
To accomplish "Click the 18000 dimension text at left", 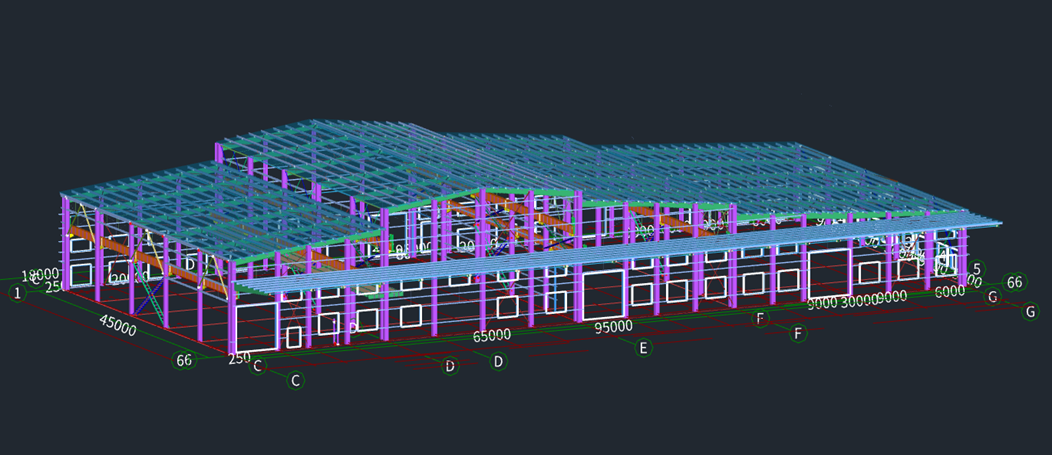I will 40,274.
